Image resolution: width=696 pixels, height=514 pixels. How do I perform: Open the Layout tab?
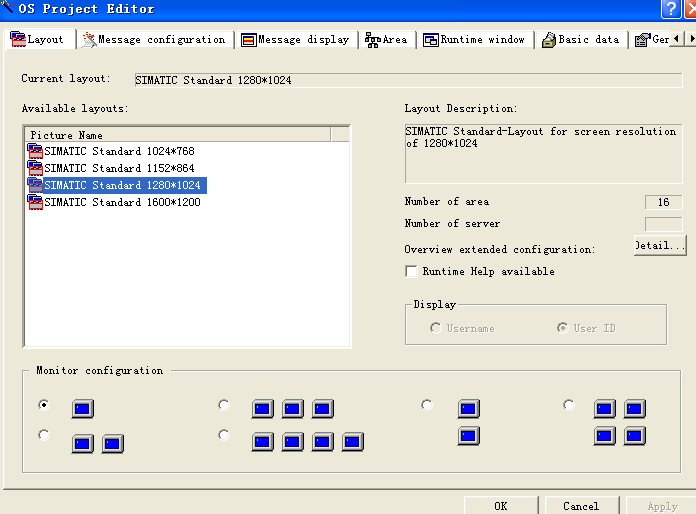[x=41, y=40]
